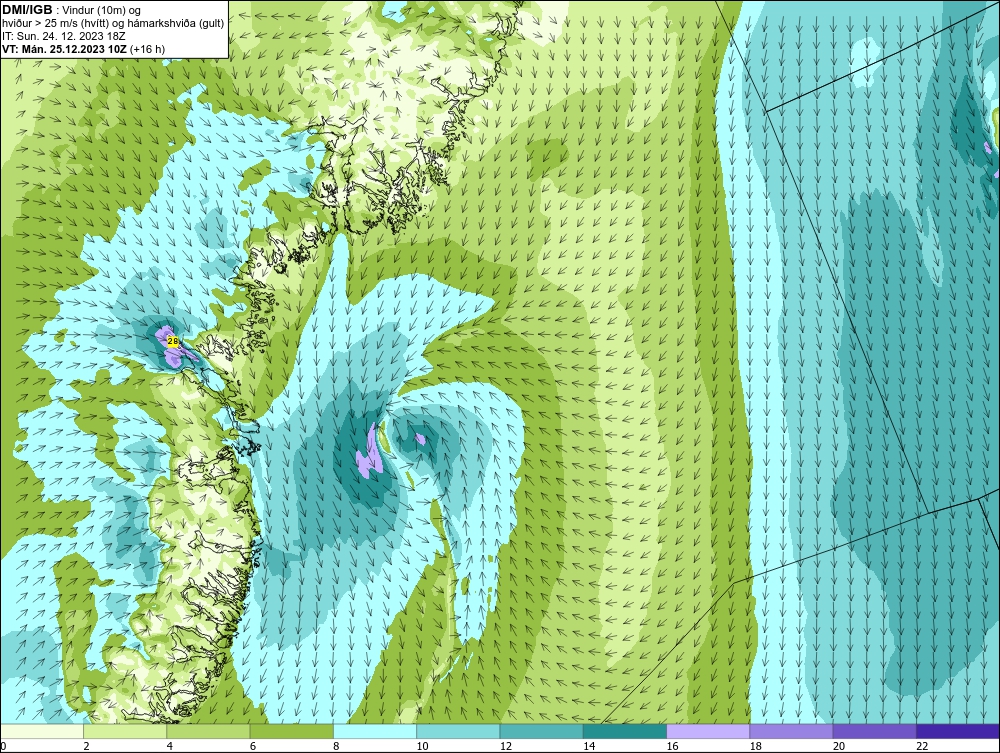
Task: Select the 6–8 m/s olive green legend swatch
Action: [291, 731]
